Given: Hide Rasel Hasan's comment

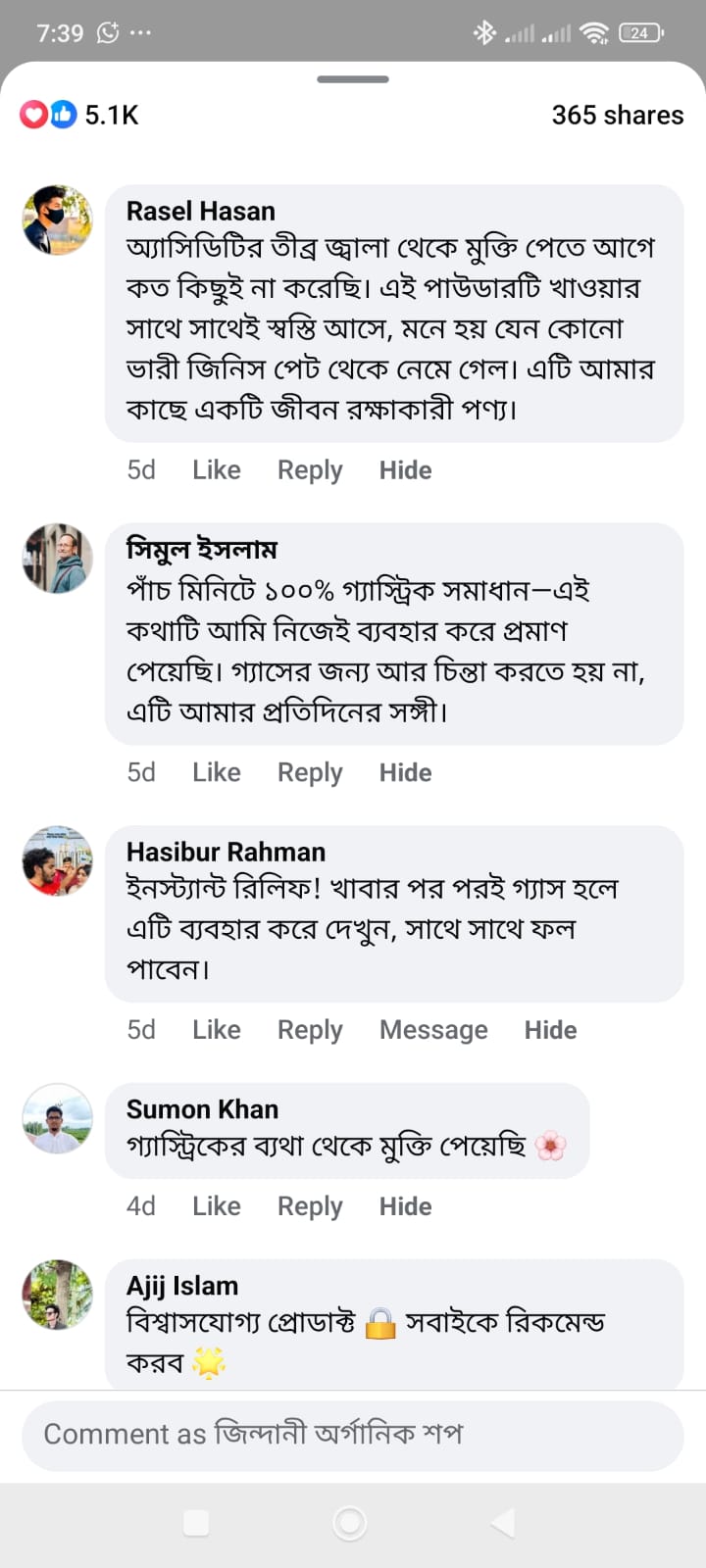Looking at the screenshot, I should point(405,470).
